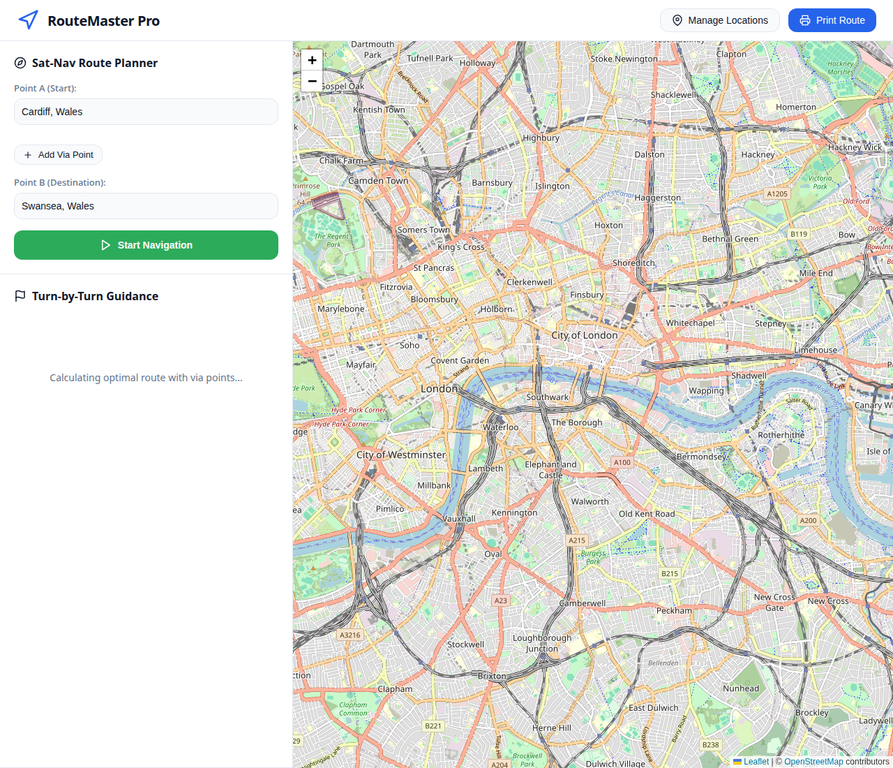Viewport: 893px width, 768px height.
Task: Click the Hackney map label
Action: click(757, 154)
